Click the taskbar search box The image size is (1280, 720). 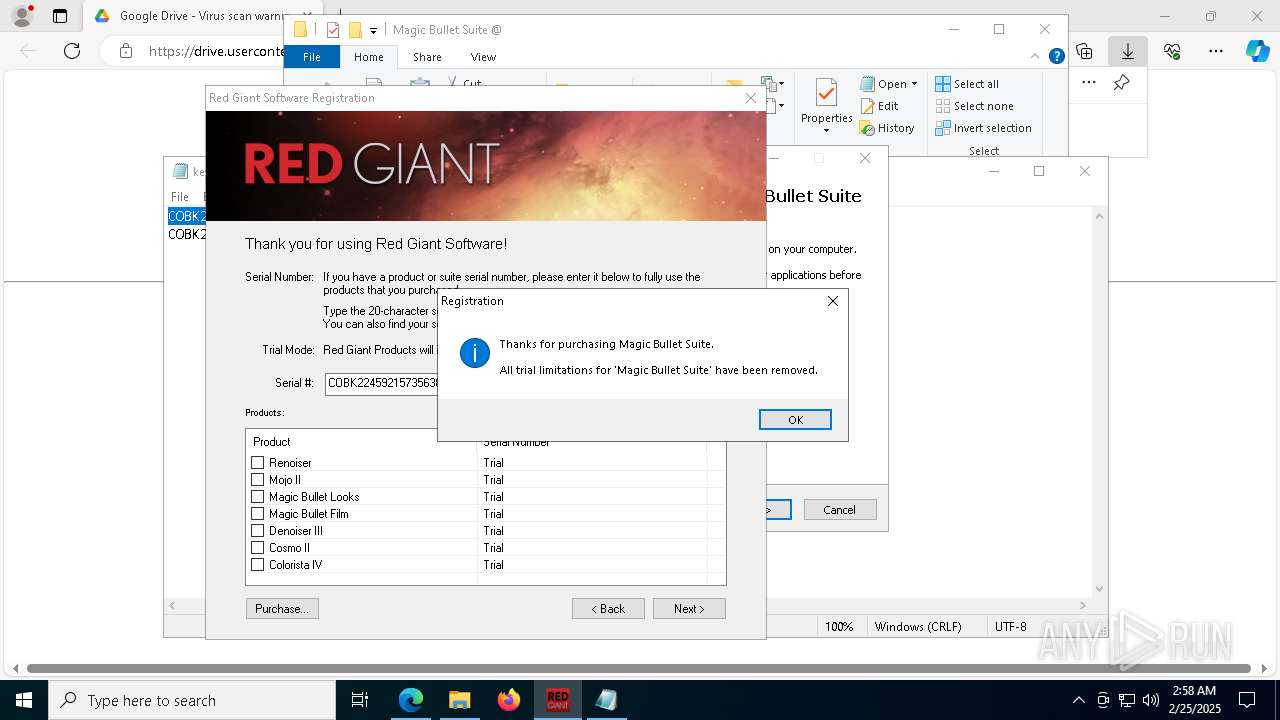192,700
